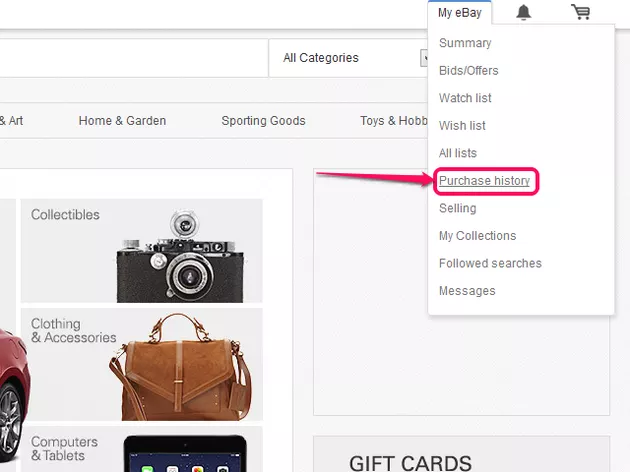
Task: Open the Art category link
Action: coord(12,121)
